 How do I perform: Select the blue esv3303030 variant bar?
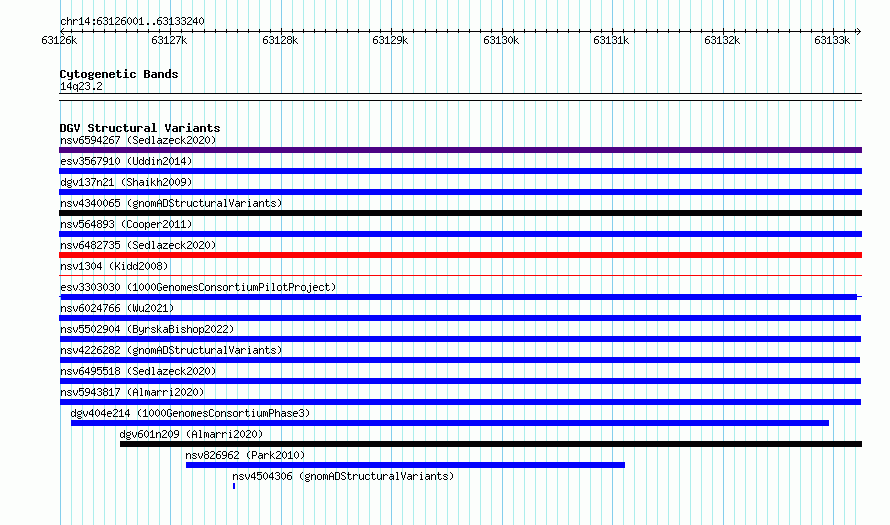[x=459, y=297]
